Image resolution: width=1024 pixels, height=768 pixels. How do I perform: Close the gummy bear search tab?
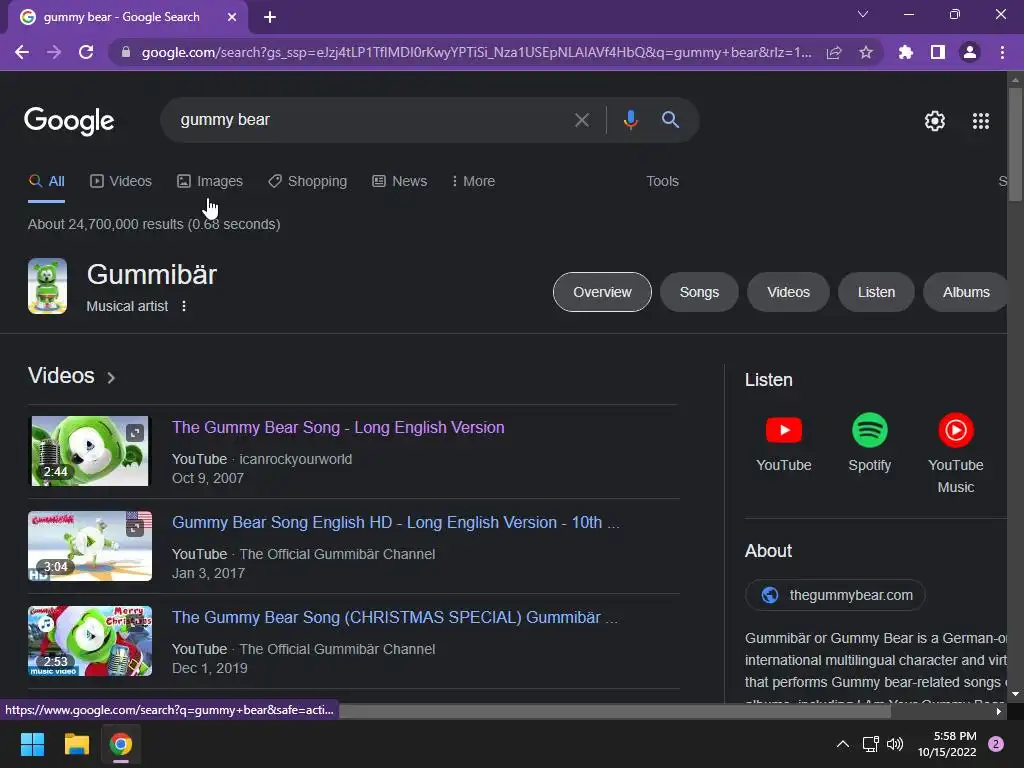coord(232,17)
